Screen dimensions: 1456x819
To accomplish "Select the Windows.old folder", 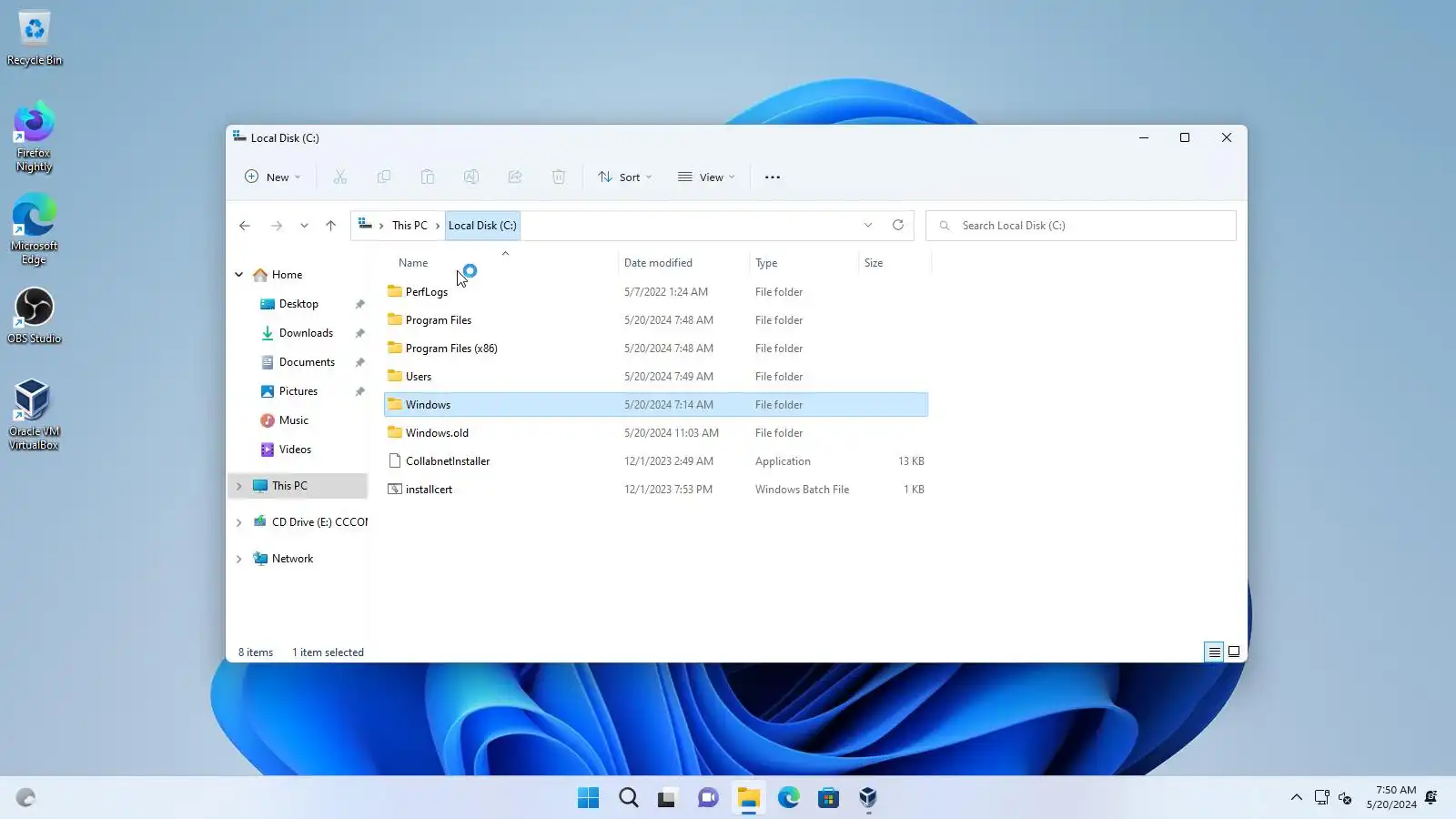I will (656, 433).
